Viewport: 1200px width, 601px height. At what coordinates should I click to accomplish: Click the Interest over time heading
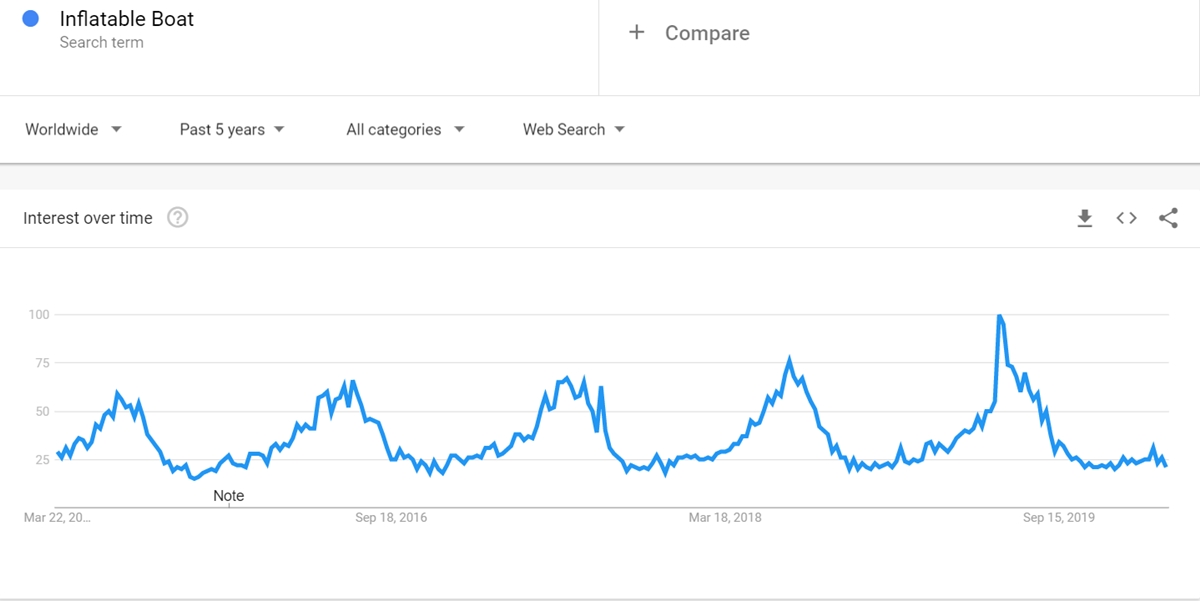88,218
